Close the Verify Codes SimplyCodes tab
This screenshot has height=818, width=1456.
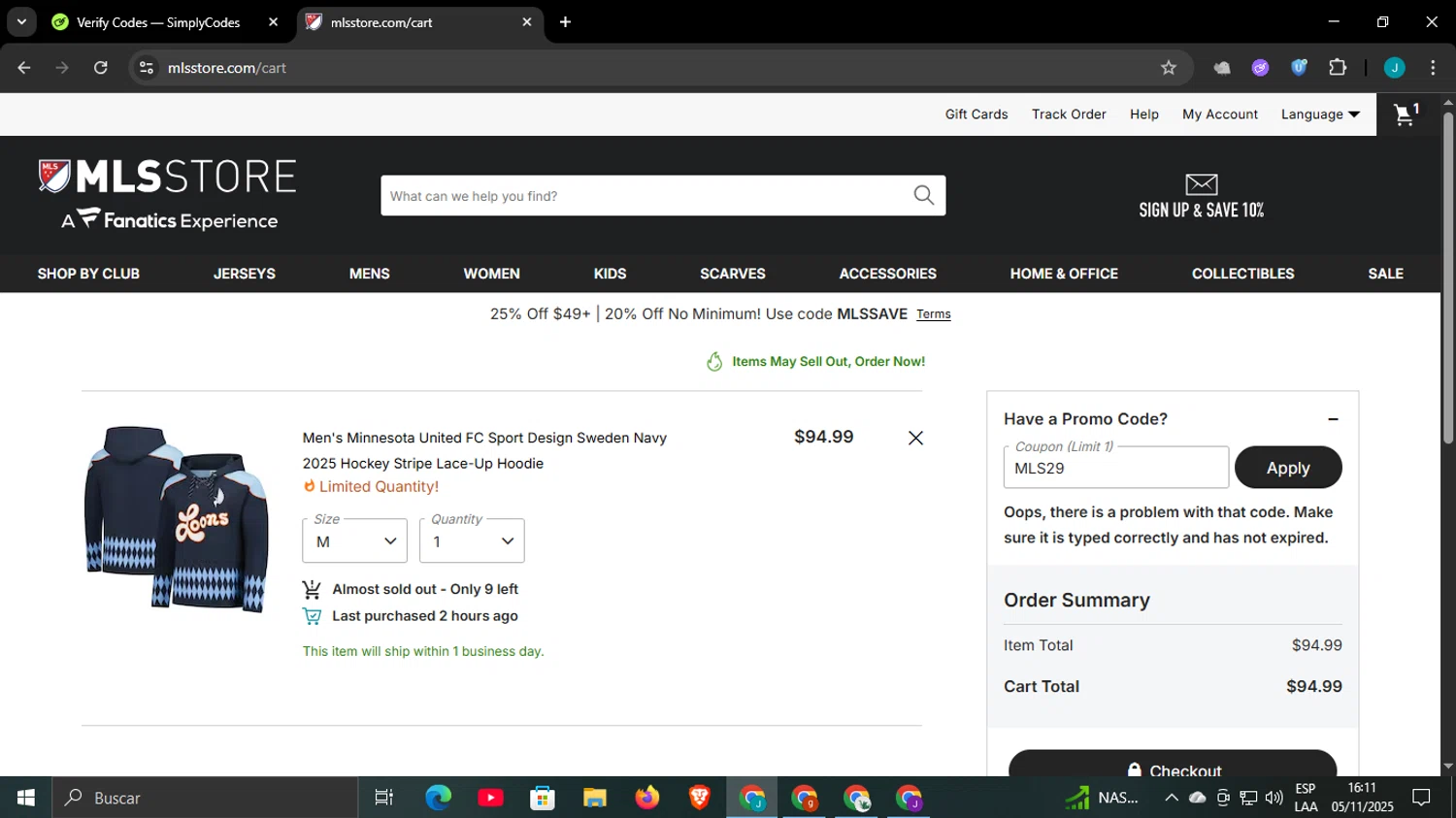273,22
